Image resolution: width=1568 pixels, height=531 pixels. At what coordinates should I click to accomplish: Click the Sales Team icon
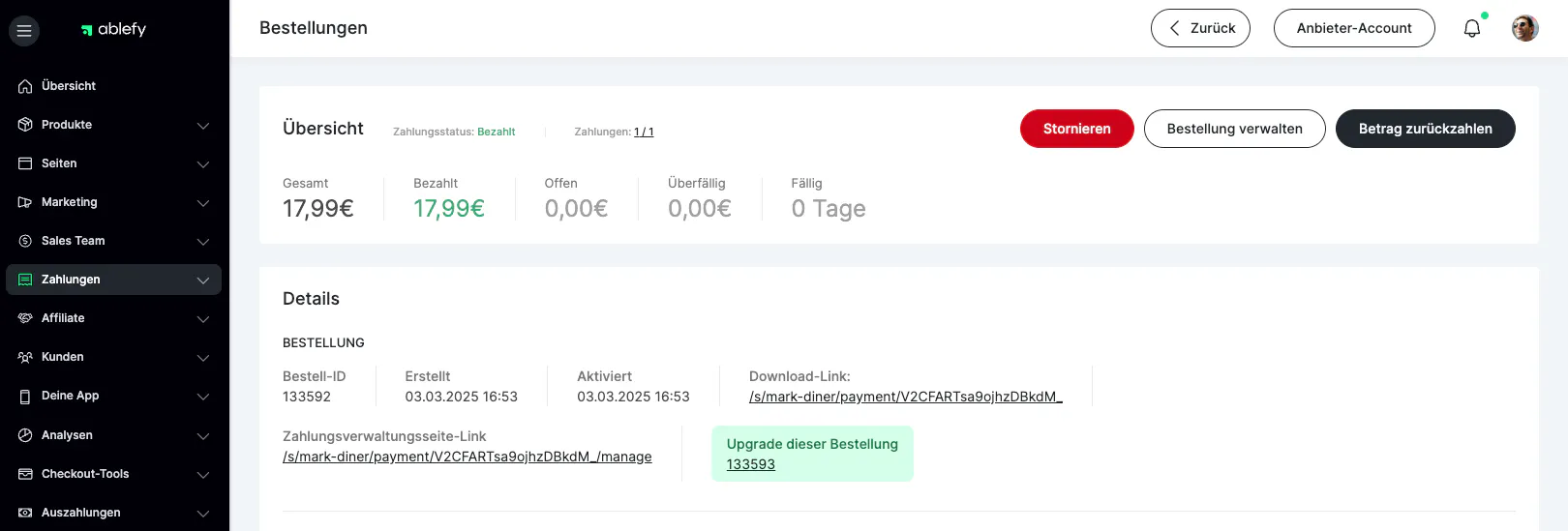coord(25,241)
